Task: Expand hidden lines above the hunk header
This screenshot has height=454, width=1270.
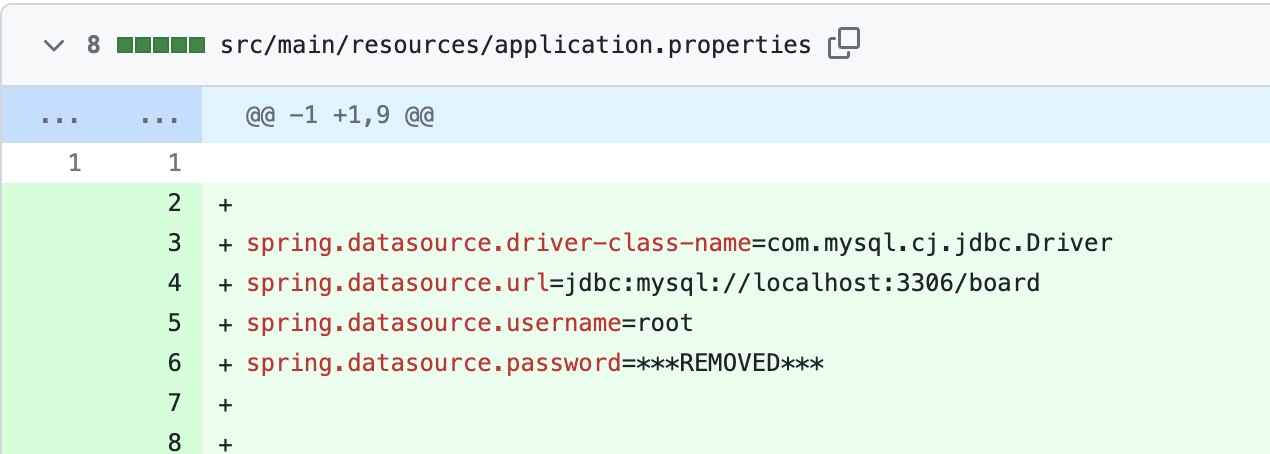Action: click(101, 116)
